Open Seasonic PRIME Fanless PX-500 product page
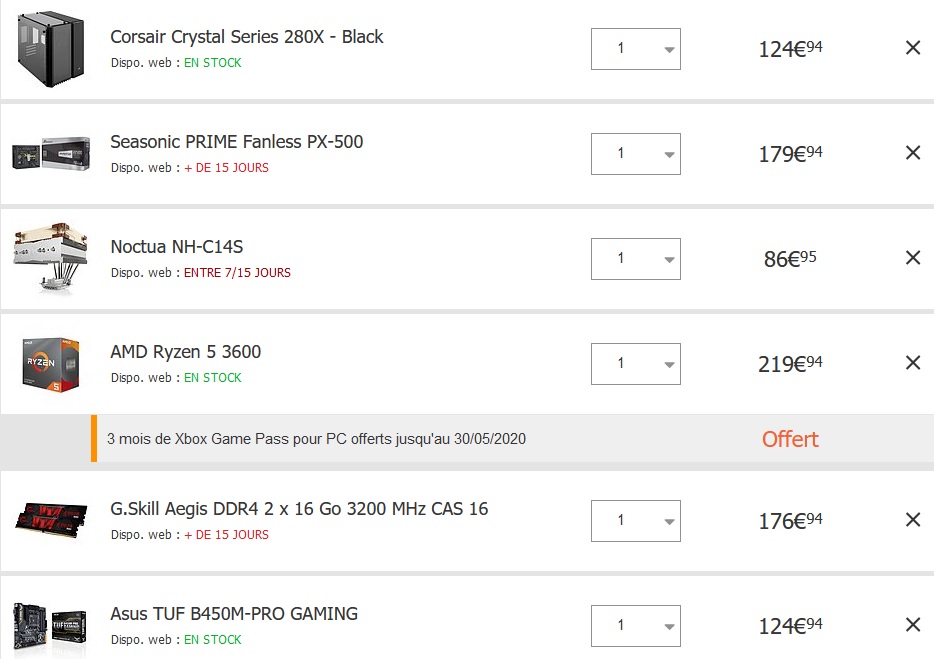Viewport: 934px width, 659px height. coord(236,142)
